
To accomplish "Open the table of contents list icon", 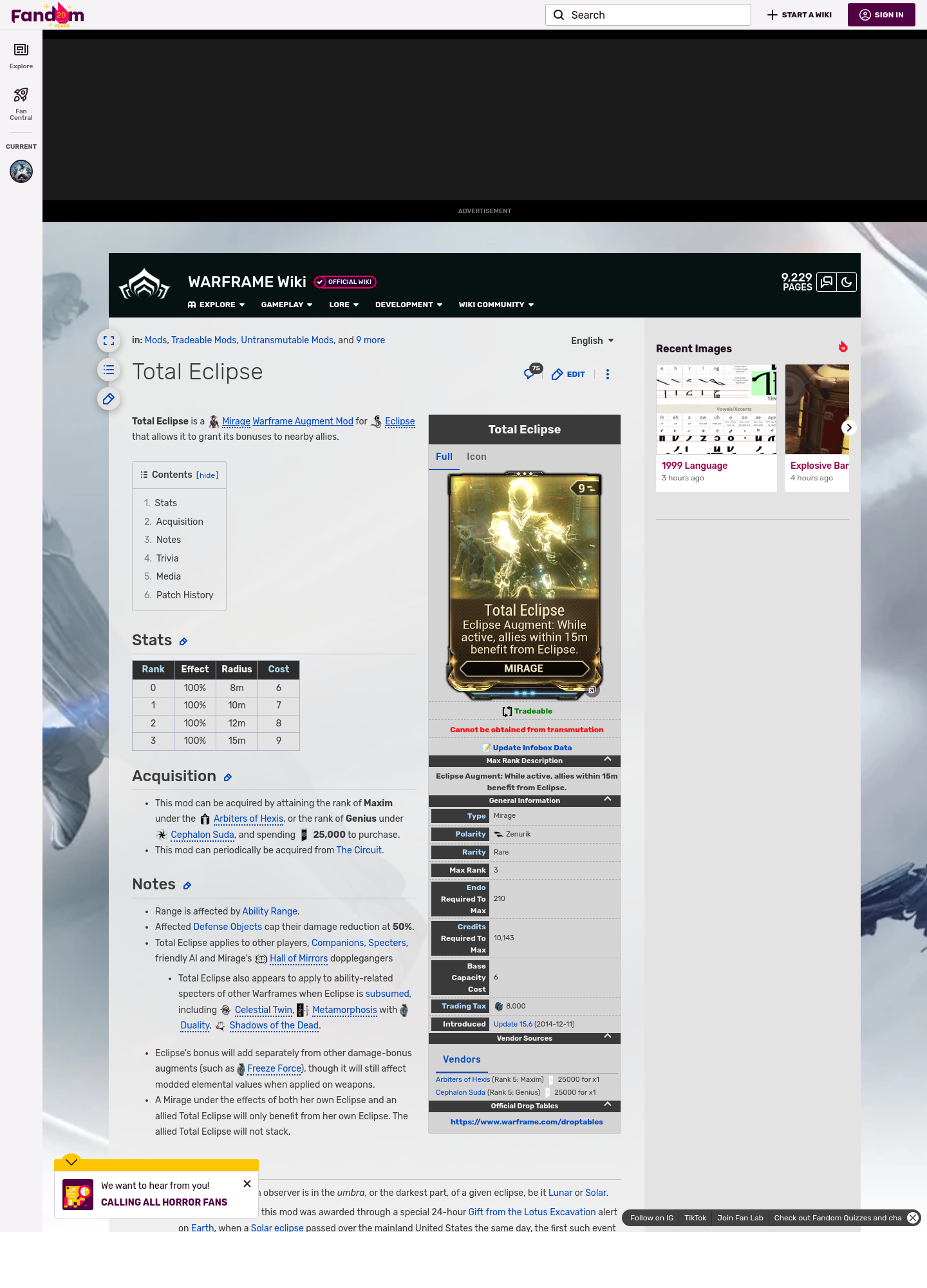I will 109,370.
